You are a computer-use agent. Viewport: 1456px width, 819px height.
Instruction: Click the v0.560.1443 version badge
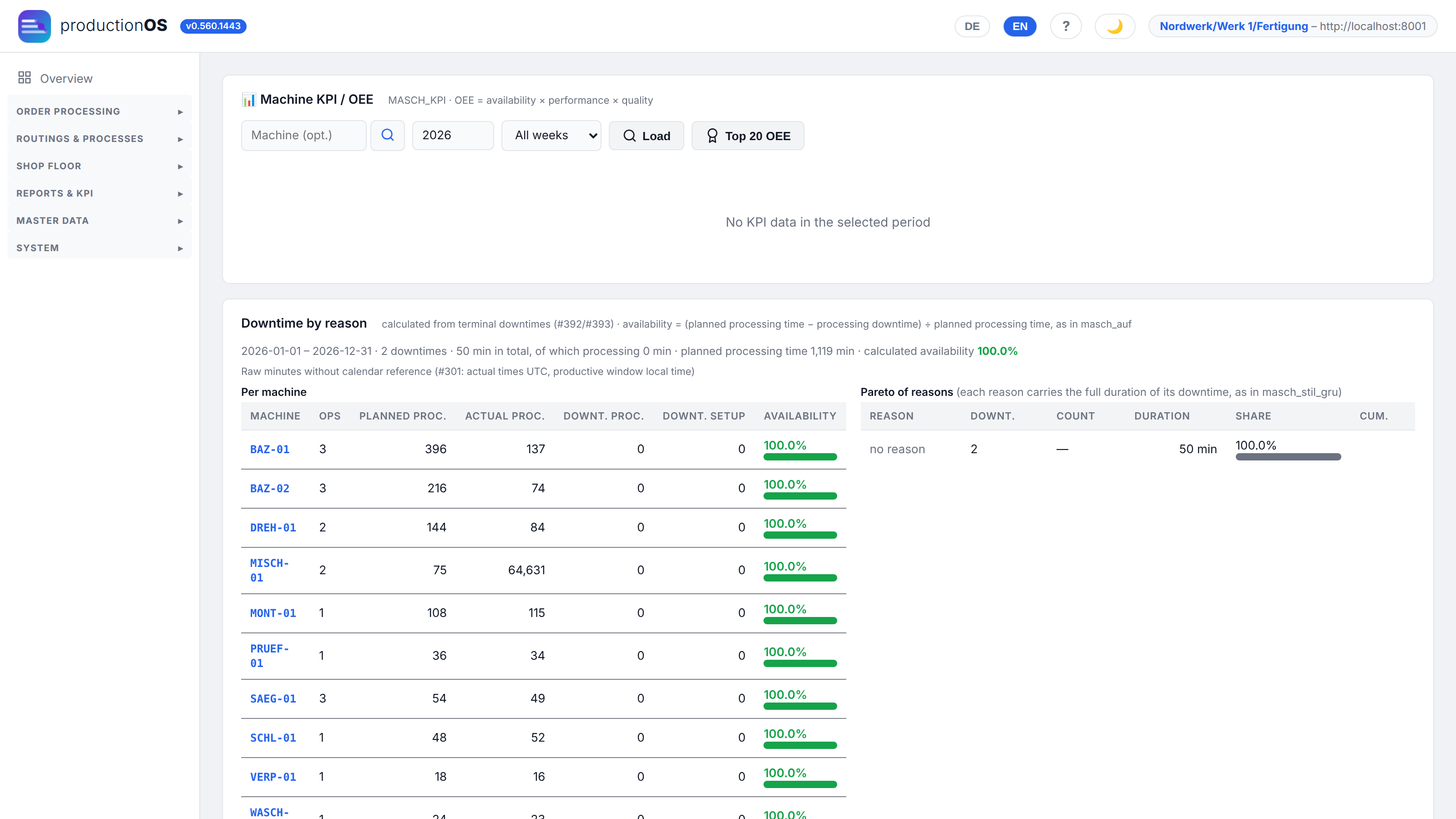point(213,26)
